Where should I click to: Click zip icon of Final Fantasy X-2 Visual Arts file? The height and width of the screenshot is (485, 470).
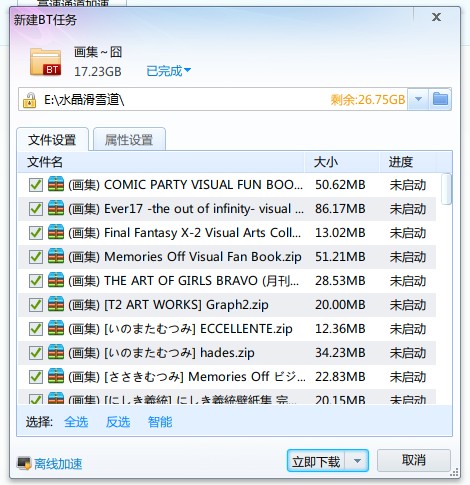click(x=56, y=232)
